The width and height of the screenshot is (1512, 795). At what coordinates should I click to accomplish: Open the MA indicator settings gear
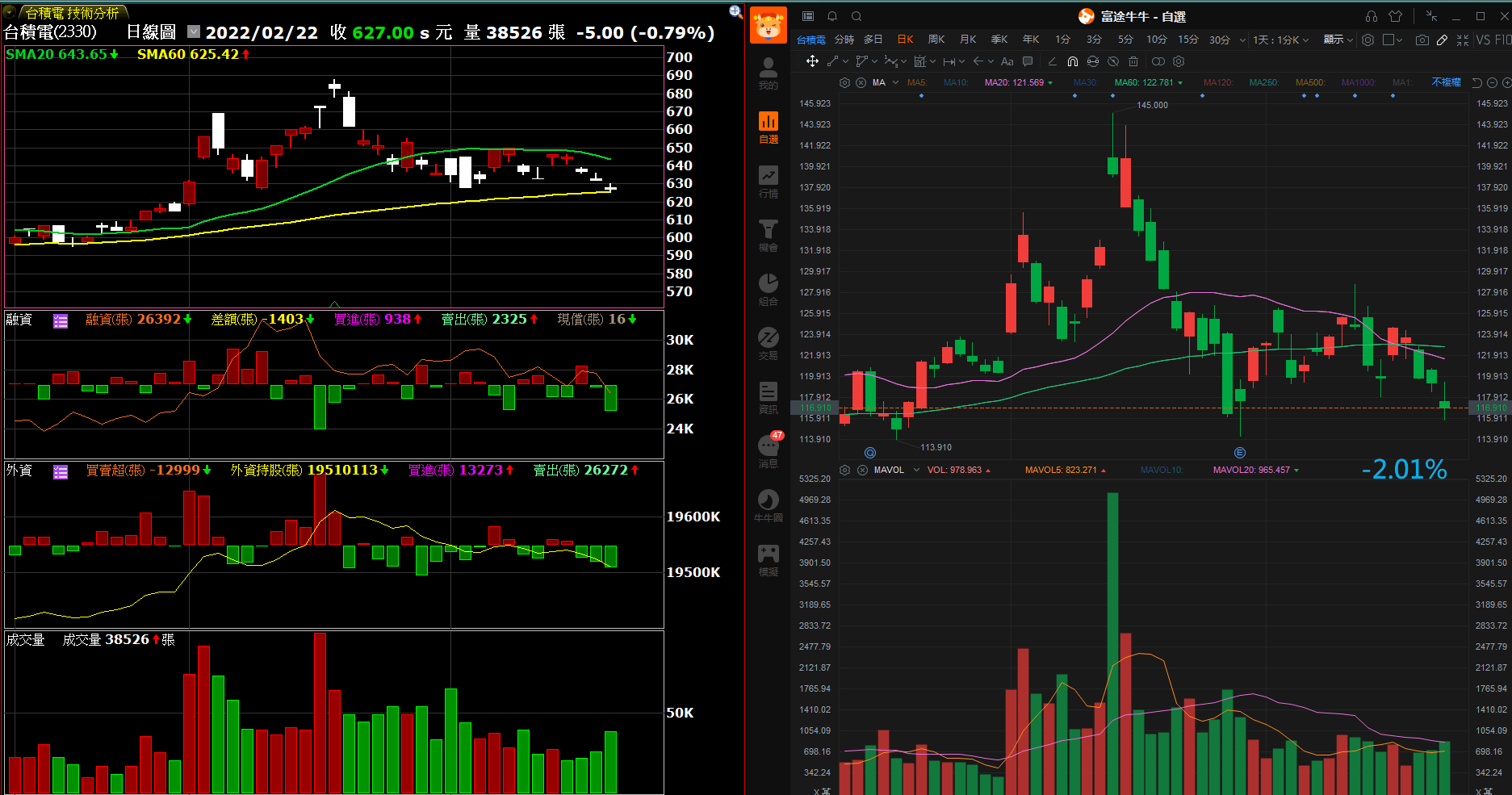tap(844, 82)
